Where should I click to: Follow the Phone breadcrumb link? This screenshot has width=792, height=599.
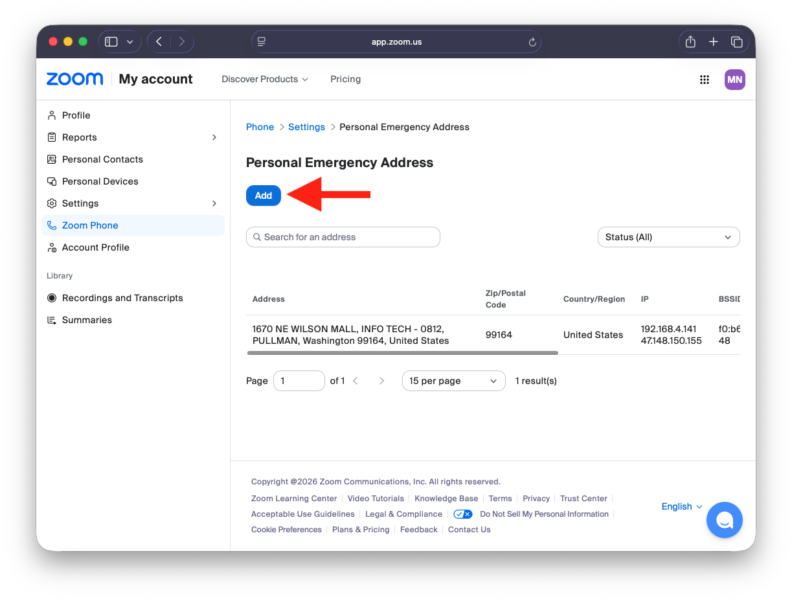[x=260, y=127]
